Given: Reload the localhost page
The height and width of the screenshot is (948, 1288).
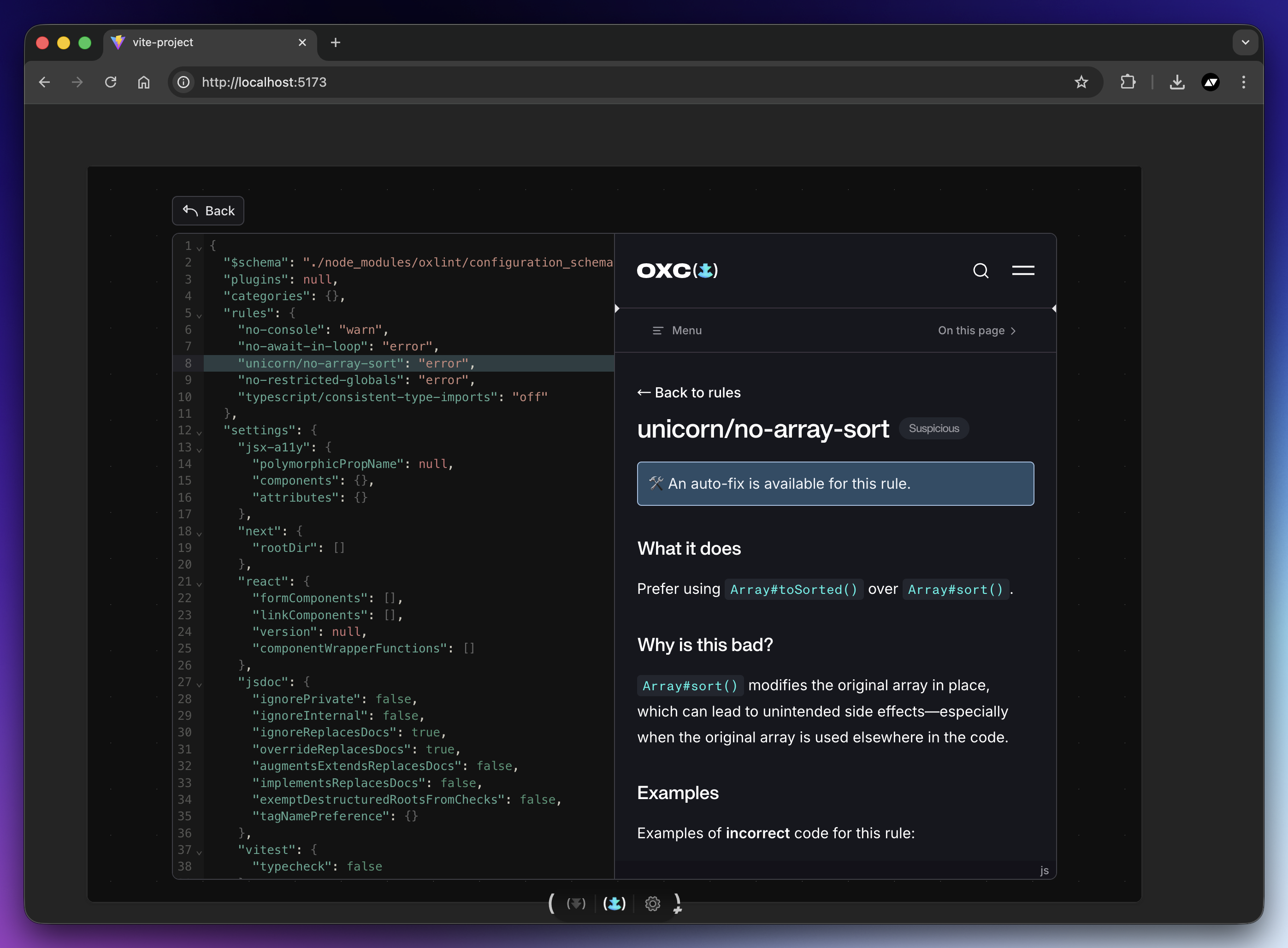Looking at the screenshot, I should 111,82.
